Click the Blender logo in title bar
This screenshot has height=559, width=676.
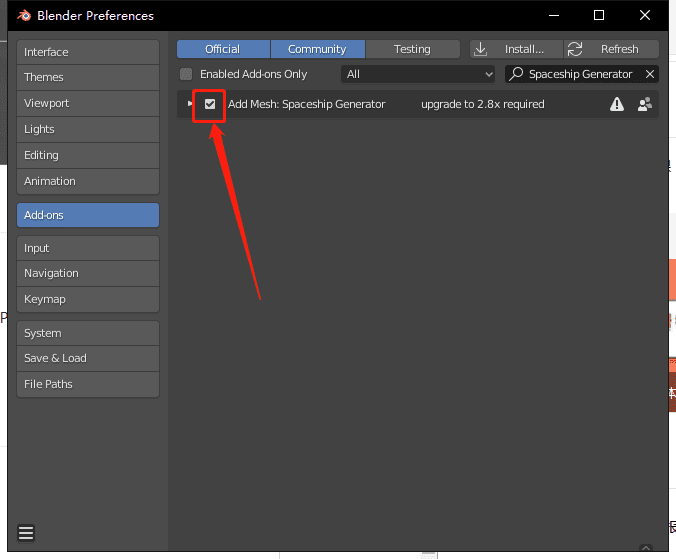point(24,15)
